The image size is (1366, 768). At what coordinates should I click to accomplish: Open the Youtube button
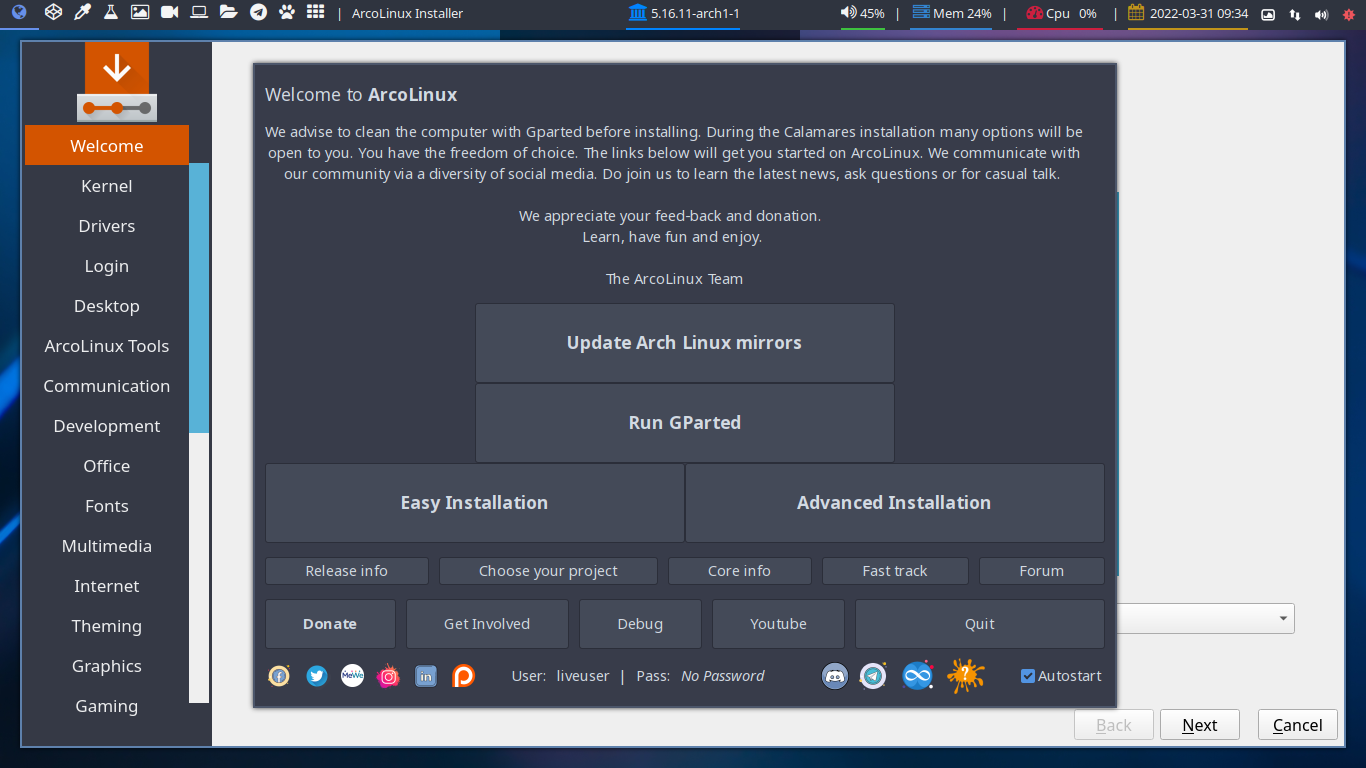778,624
